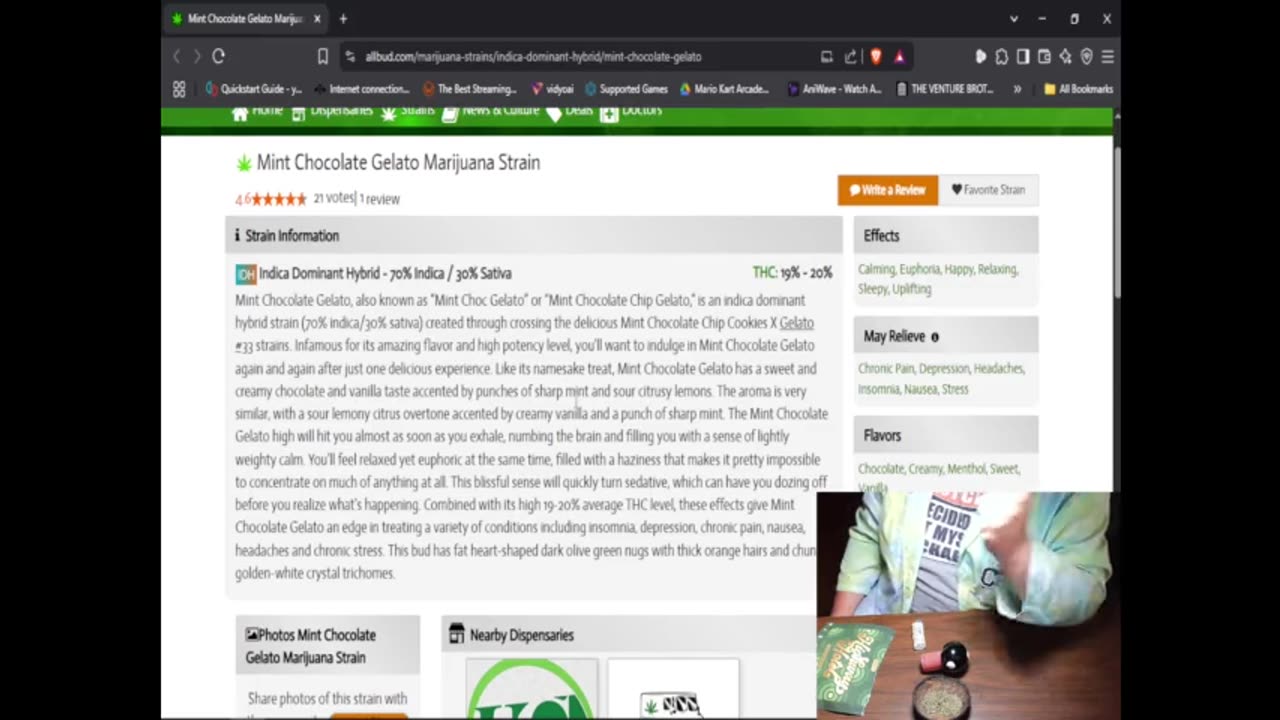The image size is (1280, 720).
Task: Go forward to the next page
Action: point(197,57)
